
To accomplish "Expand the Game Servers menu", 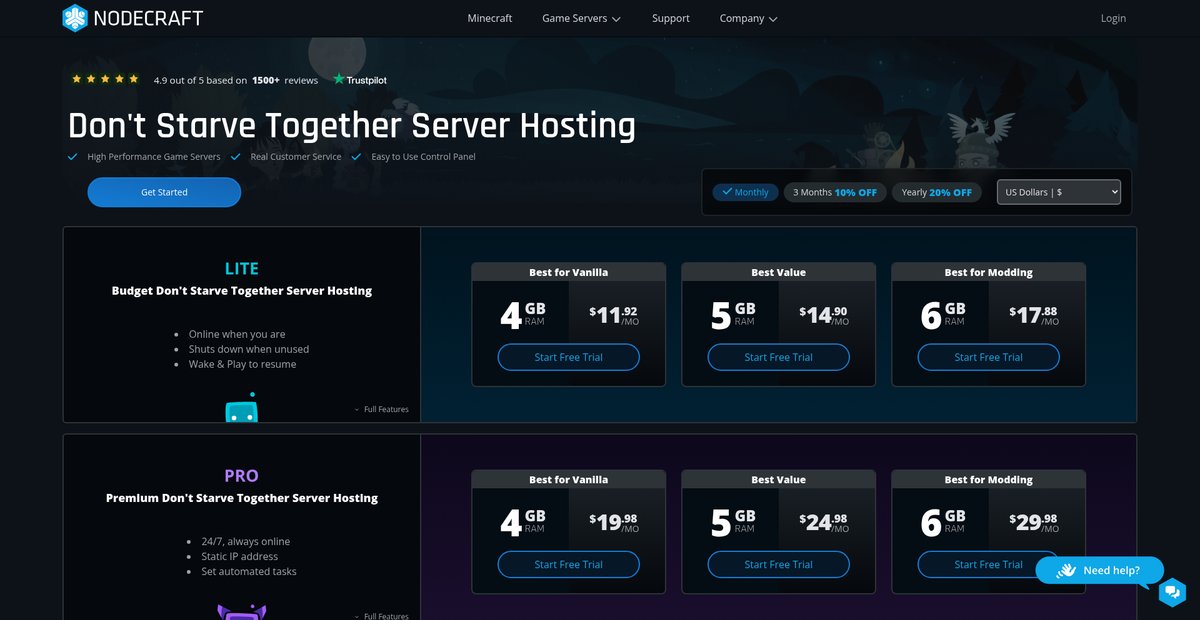I will tap(581, 18).
